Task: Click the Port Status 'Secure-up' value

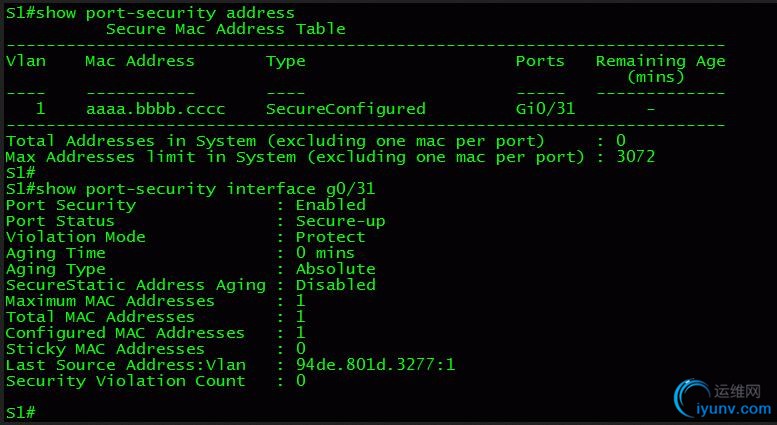Action: [x=340, y=221]
